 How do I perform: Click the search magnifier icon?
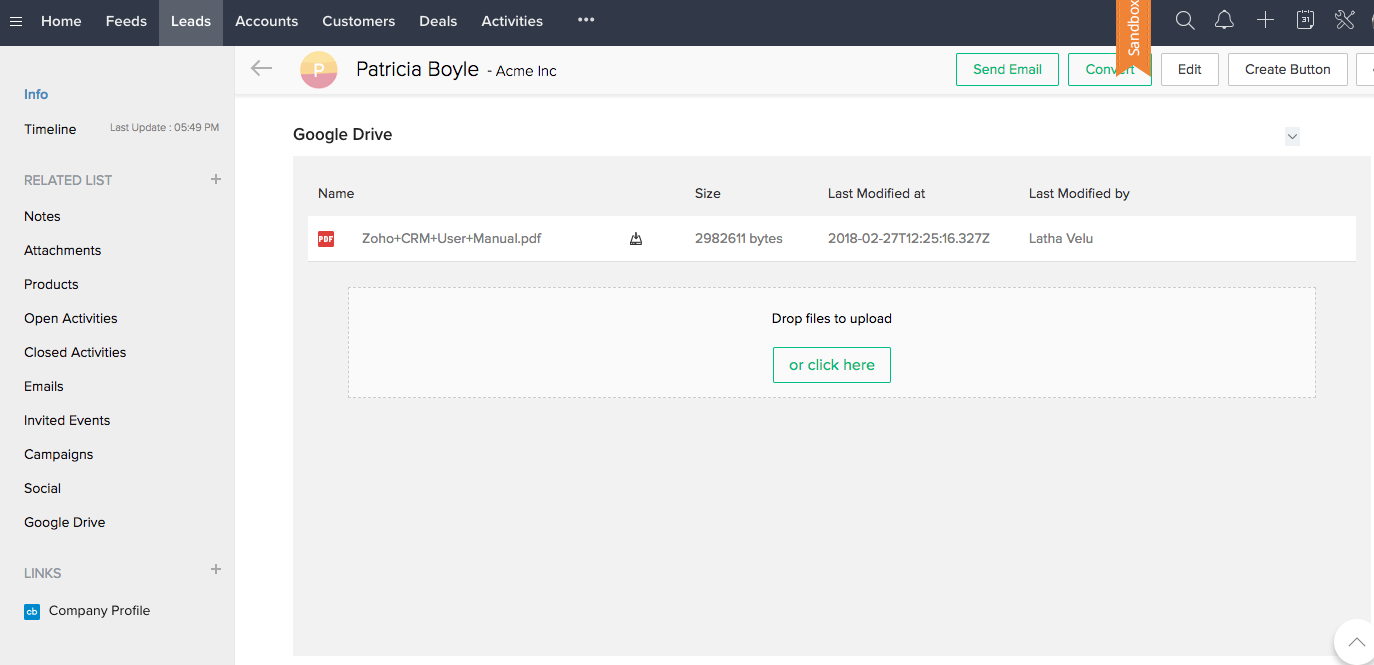1185,20
